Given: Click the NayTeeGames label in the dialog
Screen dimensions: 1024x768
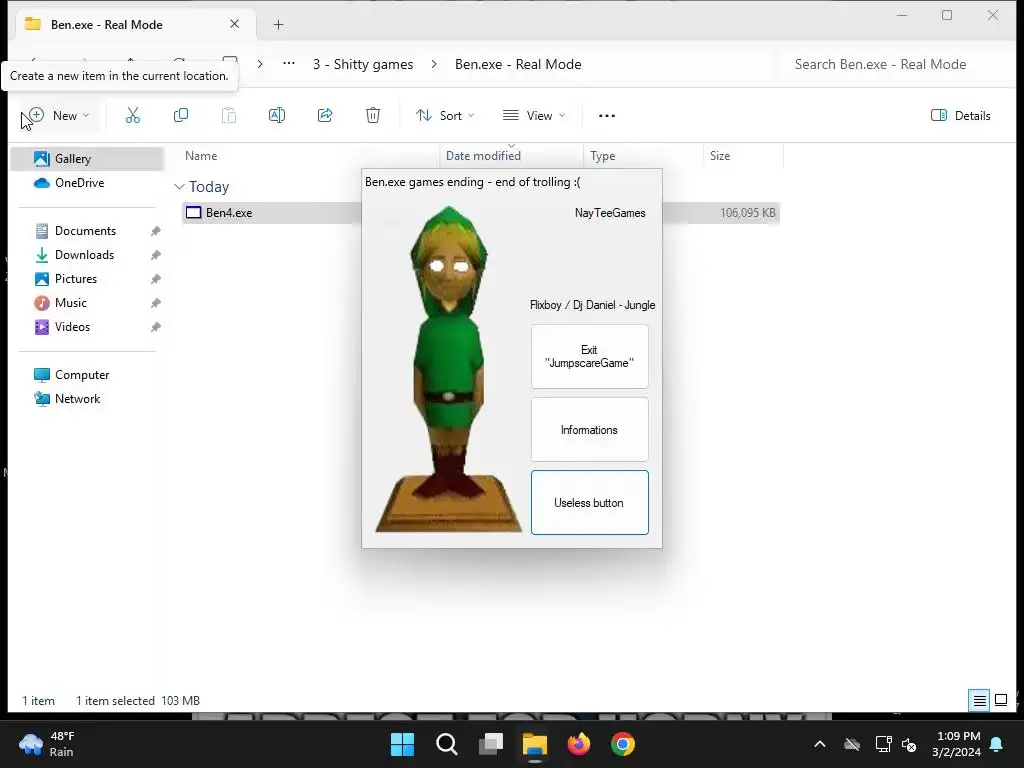Looking at the screenshot, I should pyautogui.click(x=610, y=213).
